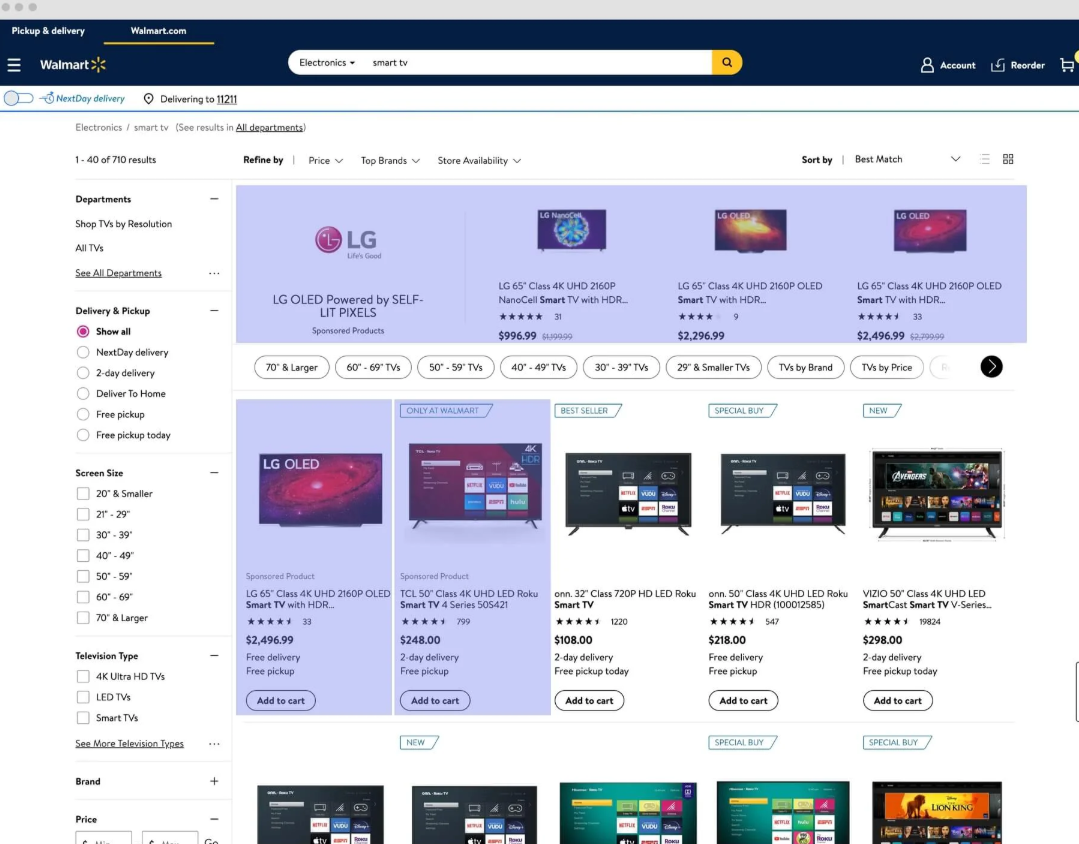1079x844 pixels.
Task: Check the 70" & Larger checkbox
Action: pyautogui.click(x=83, y=618)
